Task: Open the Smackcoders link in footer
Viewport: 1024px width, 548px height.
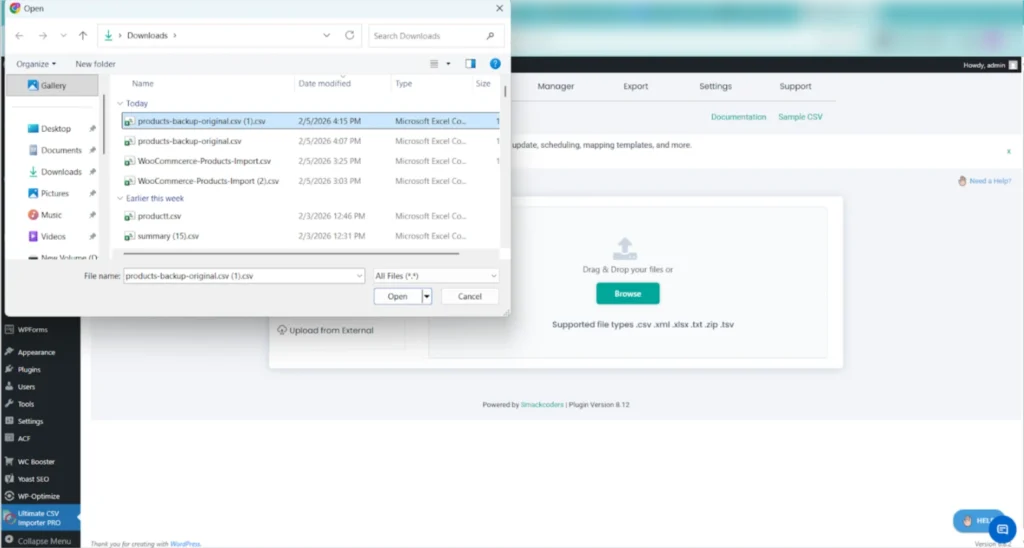Action: point(542,405)
